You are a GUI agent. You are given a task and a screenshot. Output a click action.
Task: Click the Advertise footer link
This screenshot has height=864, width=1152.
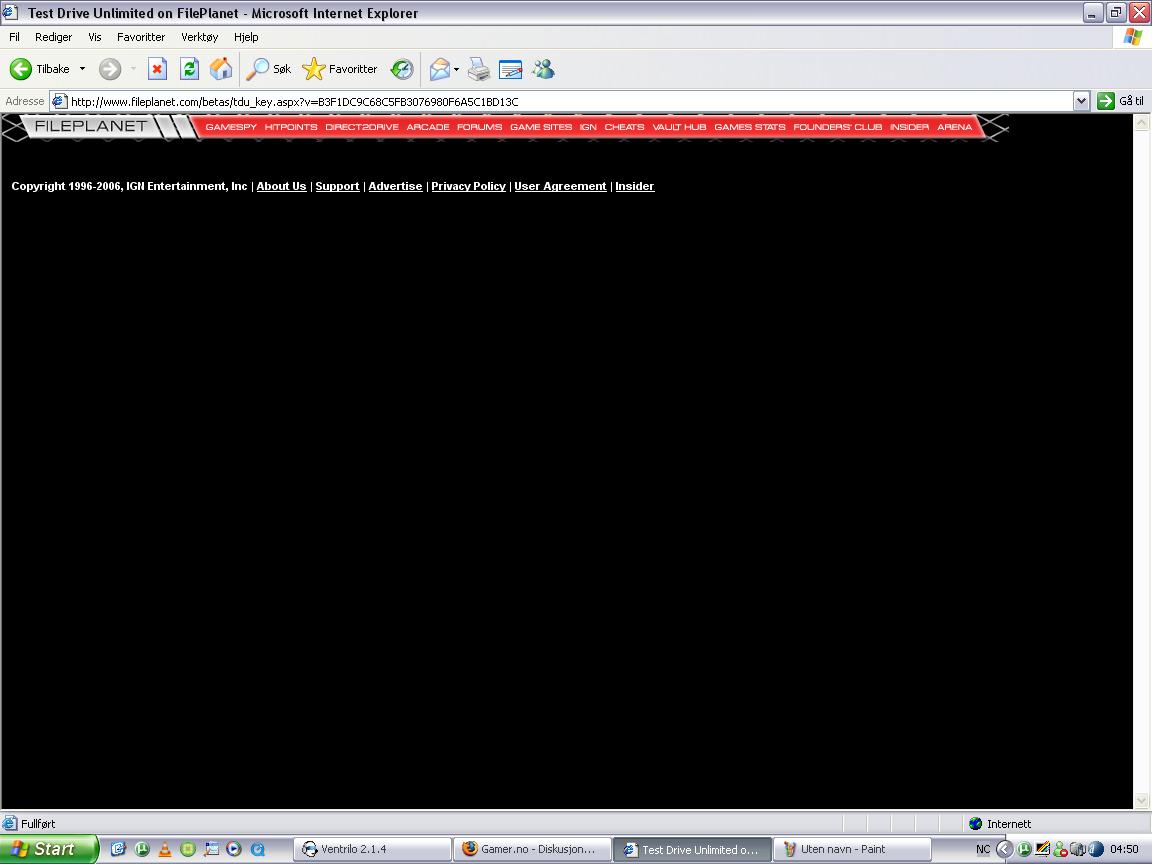click(395, 187)
